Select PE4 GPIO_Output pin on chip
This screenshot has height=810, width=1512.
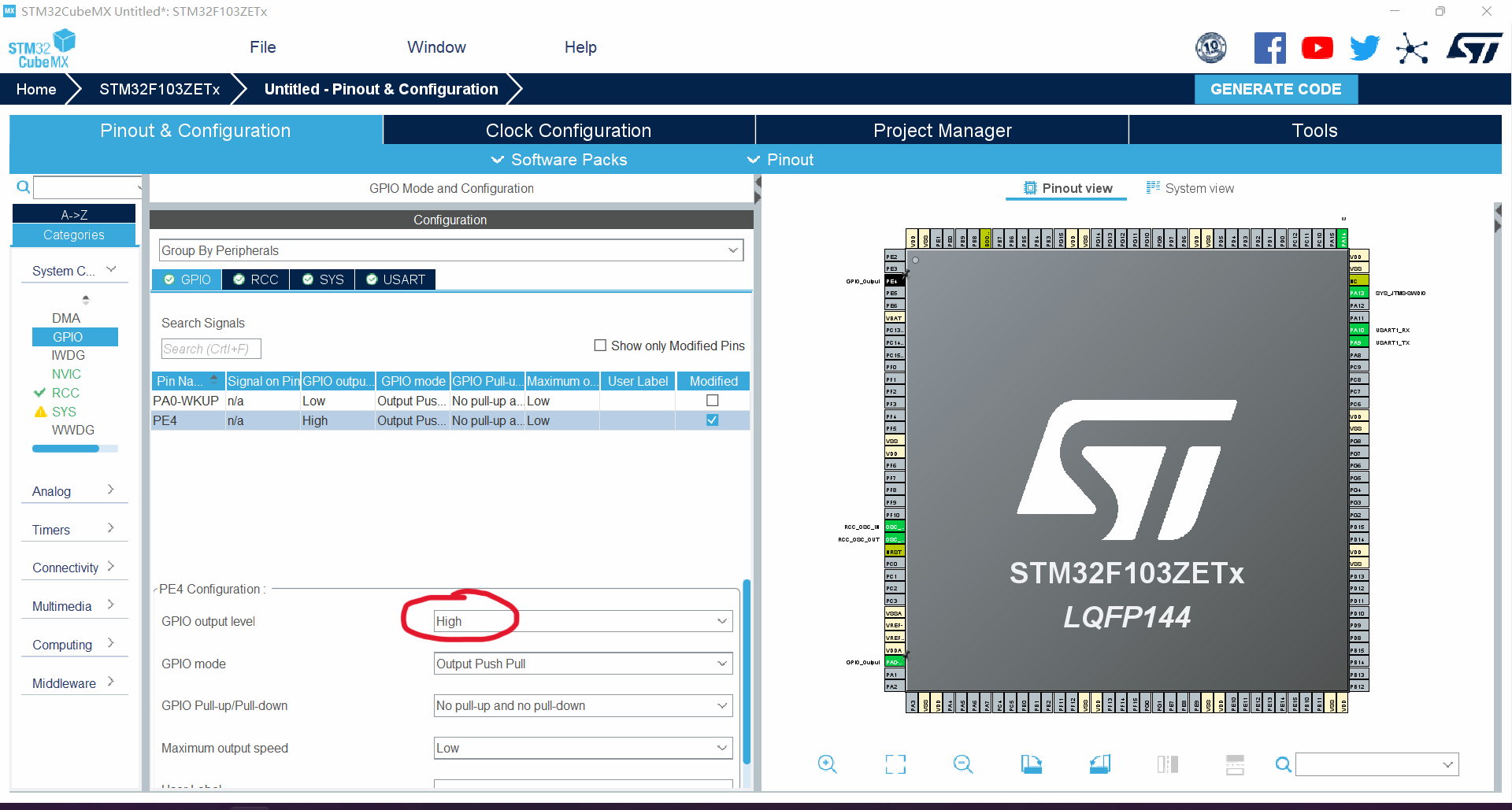(x=895, y=281)
